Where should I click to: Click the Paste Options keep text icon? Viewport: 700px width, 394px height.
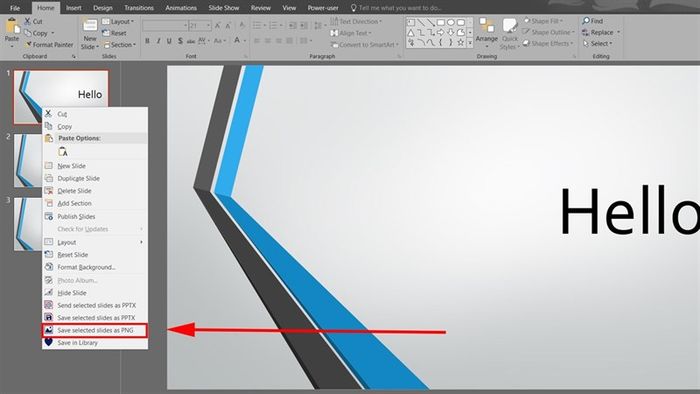63,152
